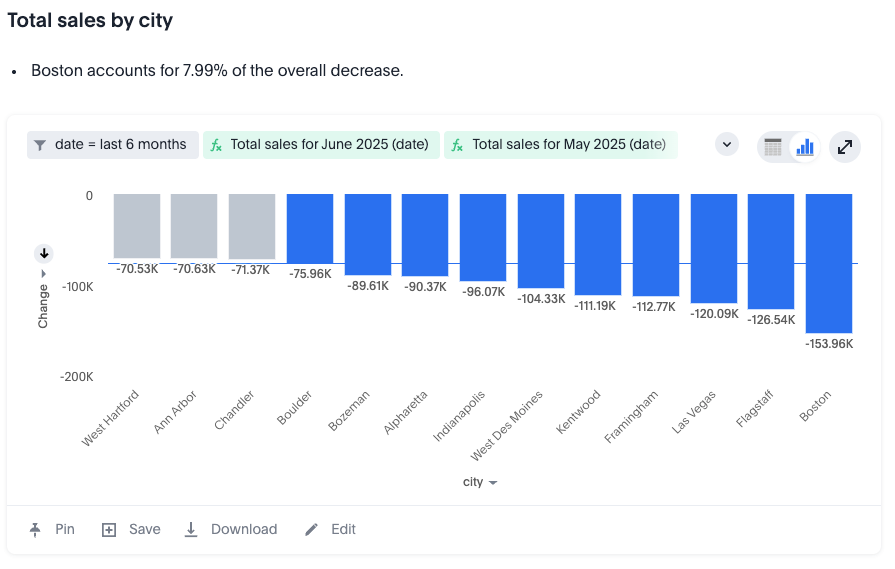Screen dimensions: 895x569
Task: Toggle the Change sort direction arrow
Action: point(44,253)
